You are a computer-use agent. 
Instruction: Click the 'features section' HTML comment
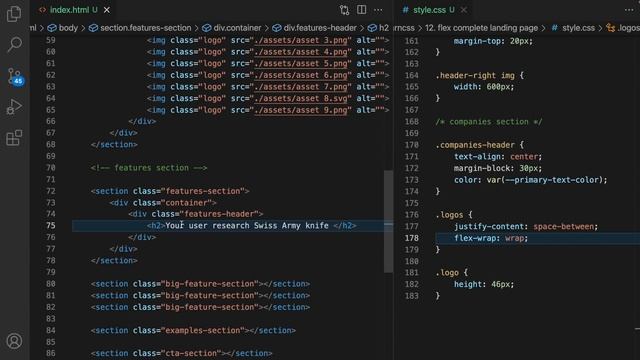(x=149, y=168)
